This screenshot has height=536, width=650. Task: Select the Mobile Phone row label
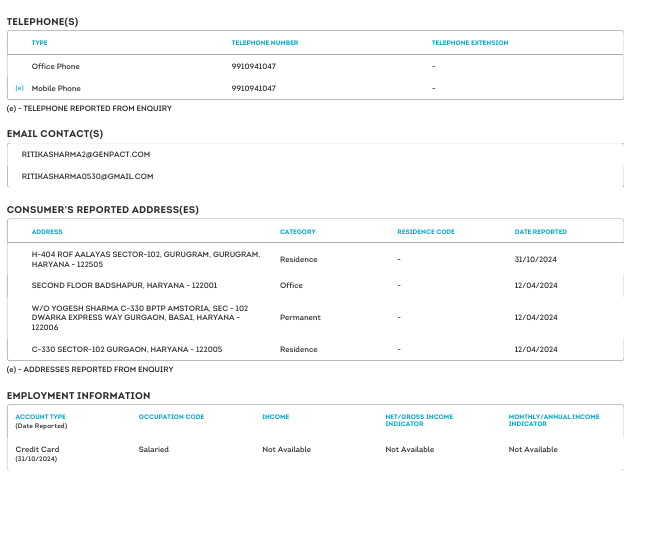[x=56, y=89]
